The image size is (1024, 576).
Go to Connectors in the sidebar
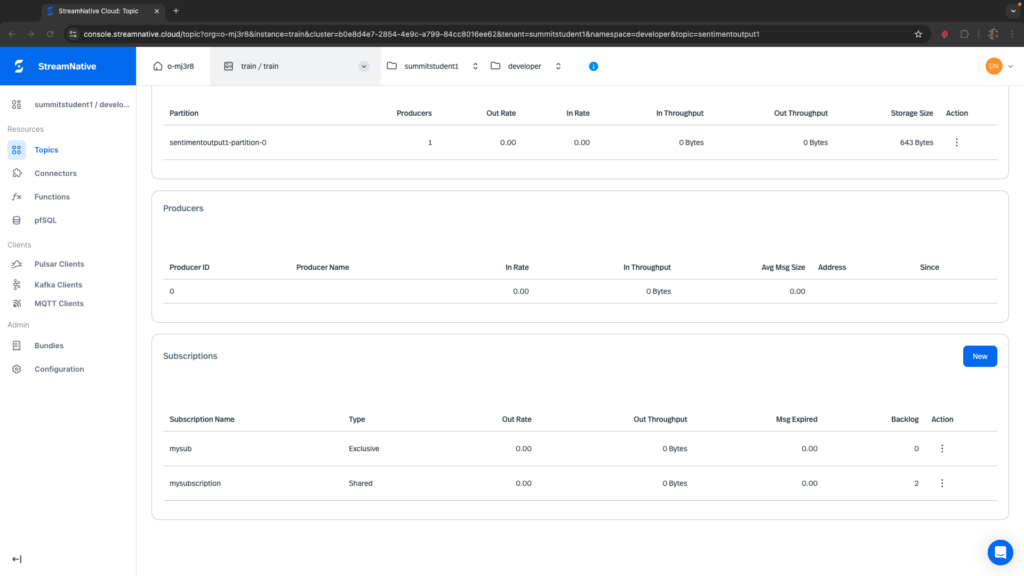(x=55, y=173)
